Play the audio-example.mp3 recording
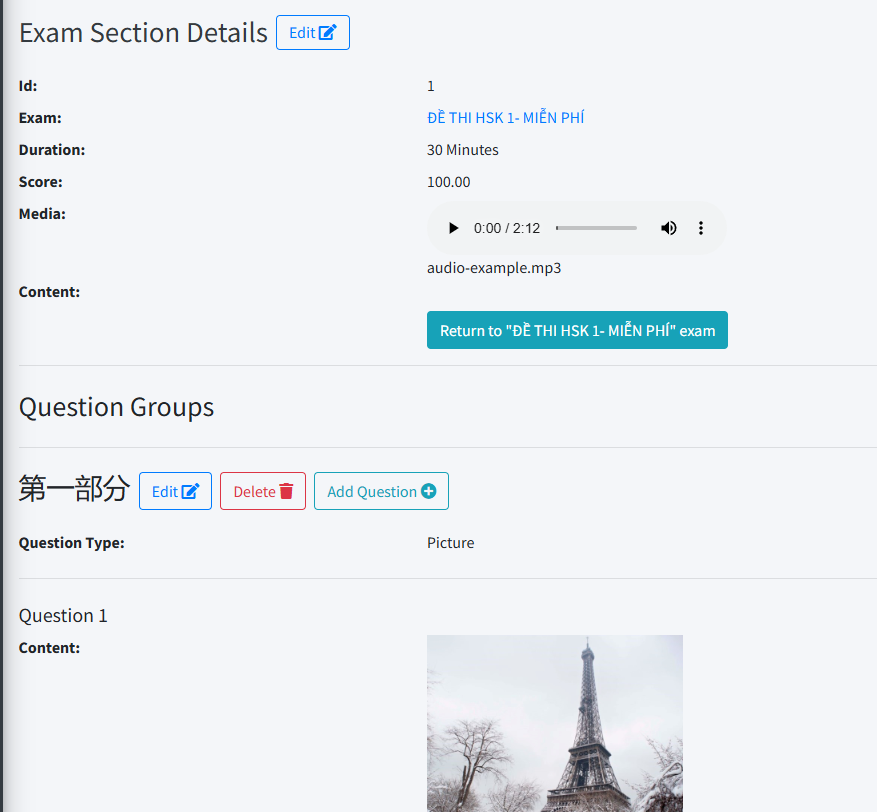877x812 pixels. pos(453,228)
